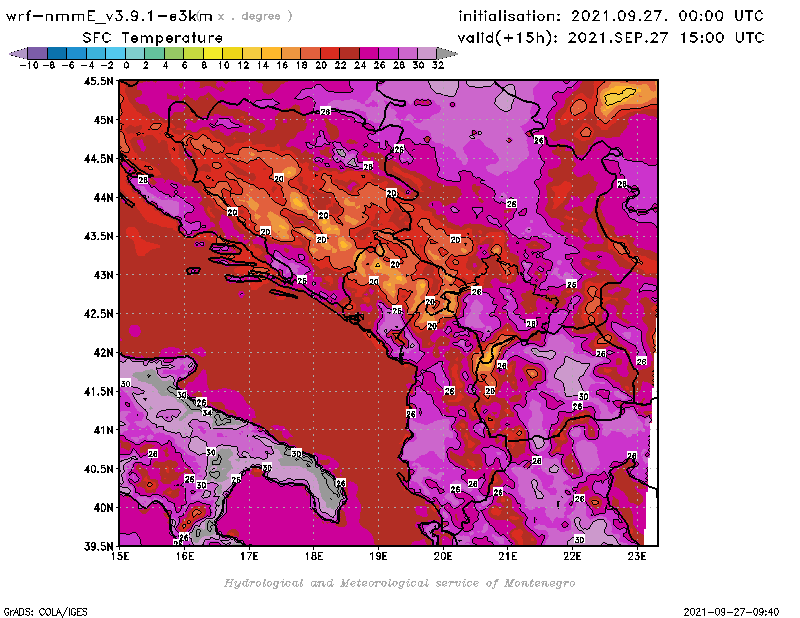Select the 2021-09-27-09:40 timestamp
800x618 pixels.
pos(731,611)
